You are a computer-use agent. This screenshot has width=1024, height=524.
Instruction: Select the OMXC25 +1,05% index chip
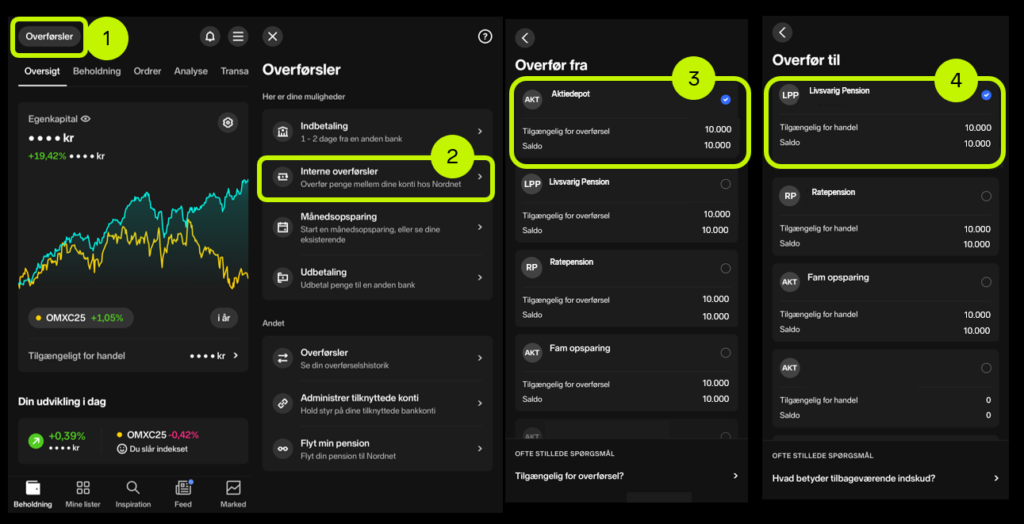(x=80, y=318)
